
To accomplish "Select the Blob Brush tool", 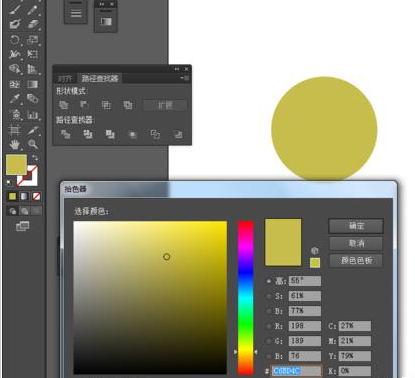I will (15, 24).
